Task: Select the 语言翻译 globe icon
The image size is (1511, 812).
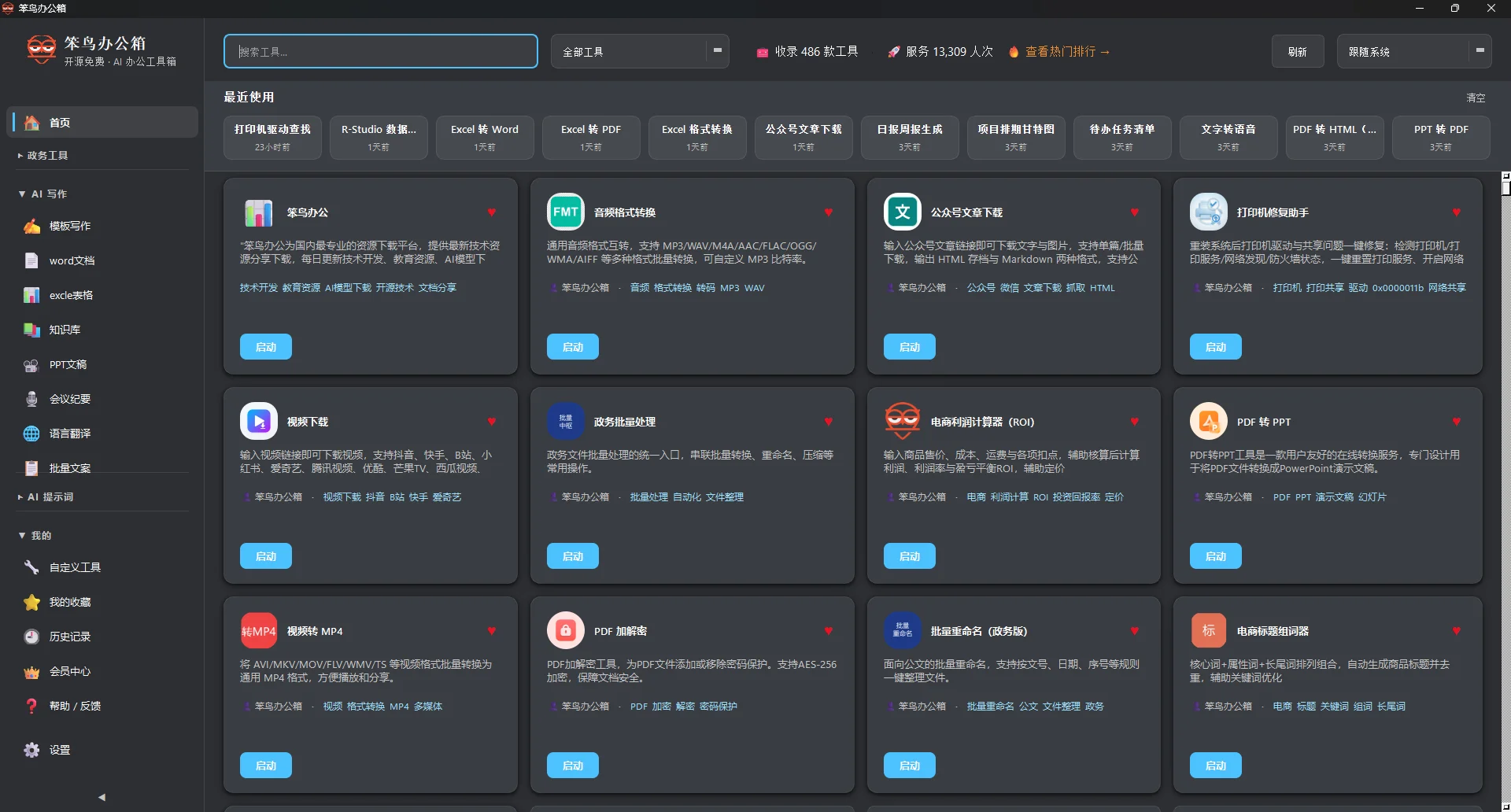Action: point(31,434)
